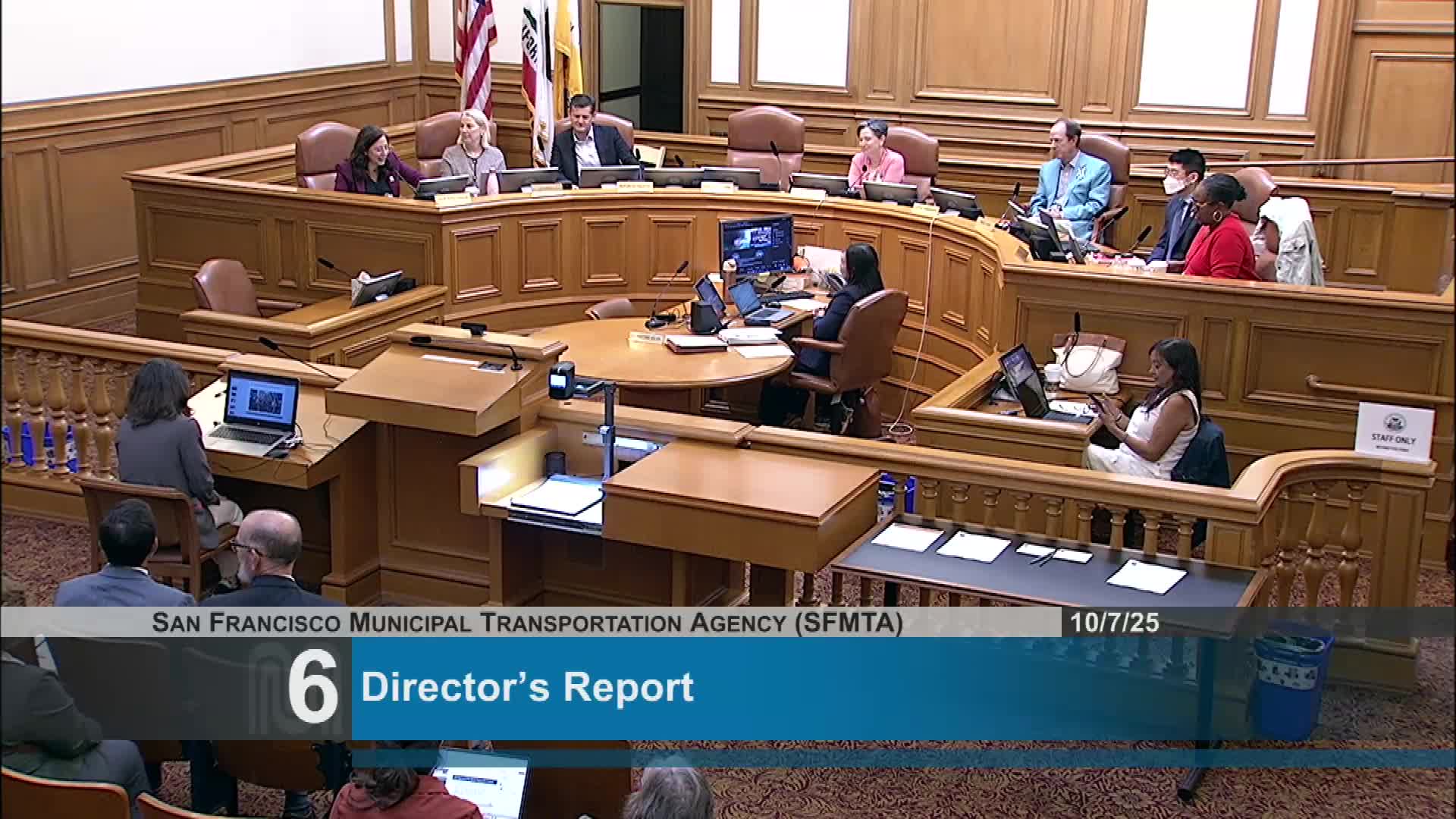The width and height of the screenshot is (1456, 819).
Task: Click the American flag behind the dais
Action: [475, 53]
